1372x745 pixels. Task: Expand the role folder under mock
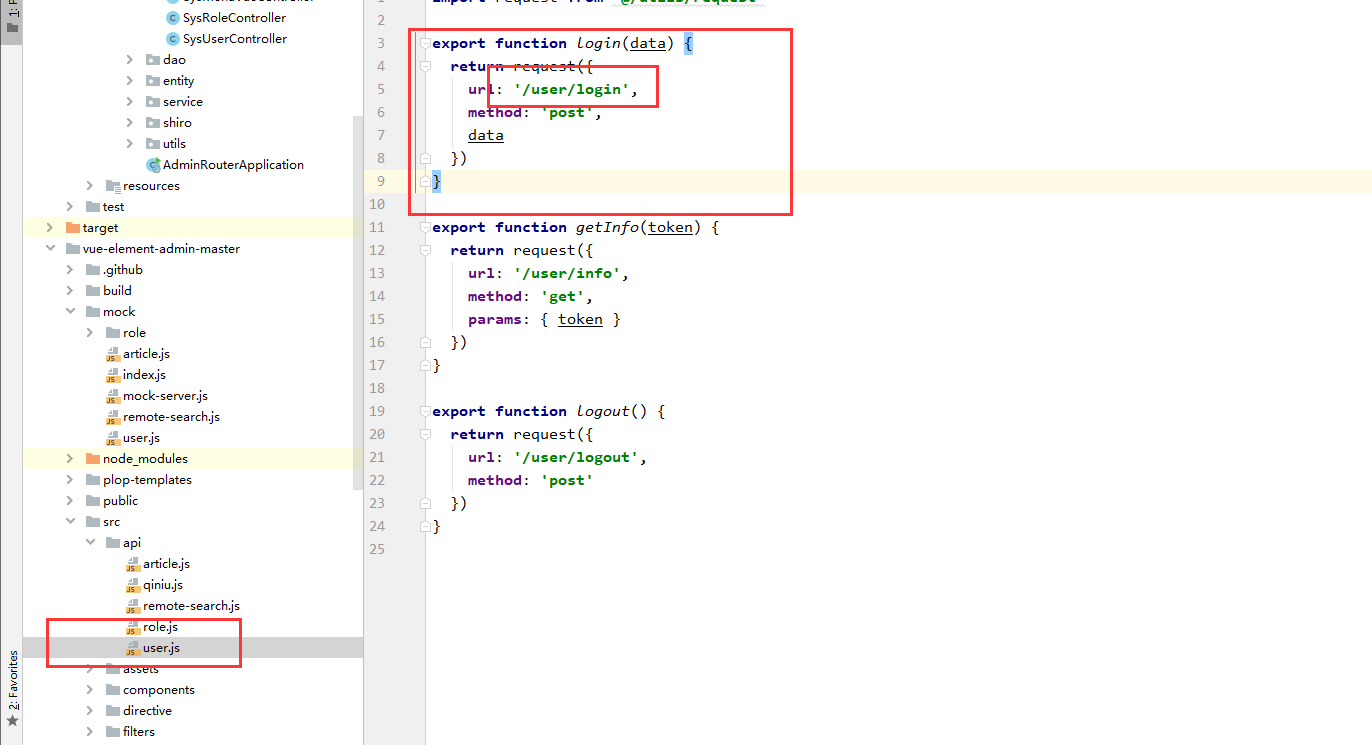tap(90, 333)
